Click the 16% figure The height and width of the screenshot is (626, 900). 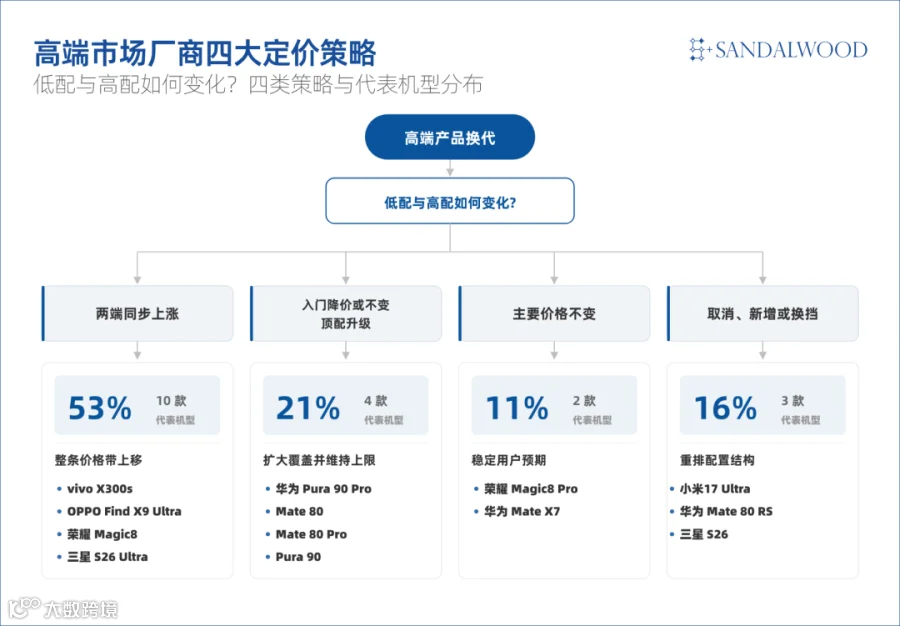[x=726, y=408]
